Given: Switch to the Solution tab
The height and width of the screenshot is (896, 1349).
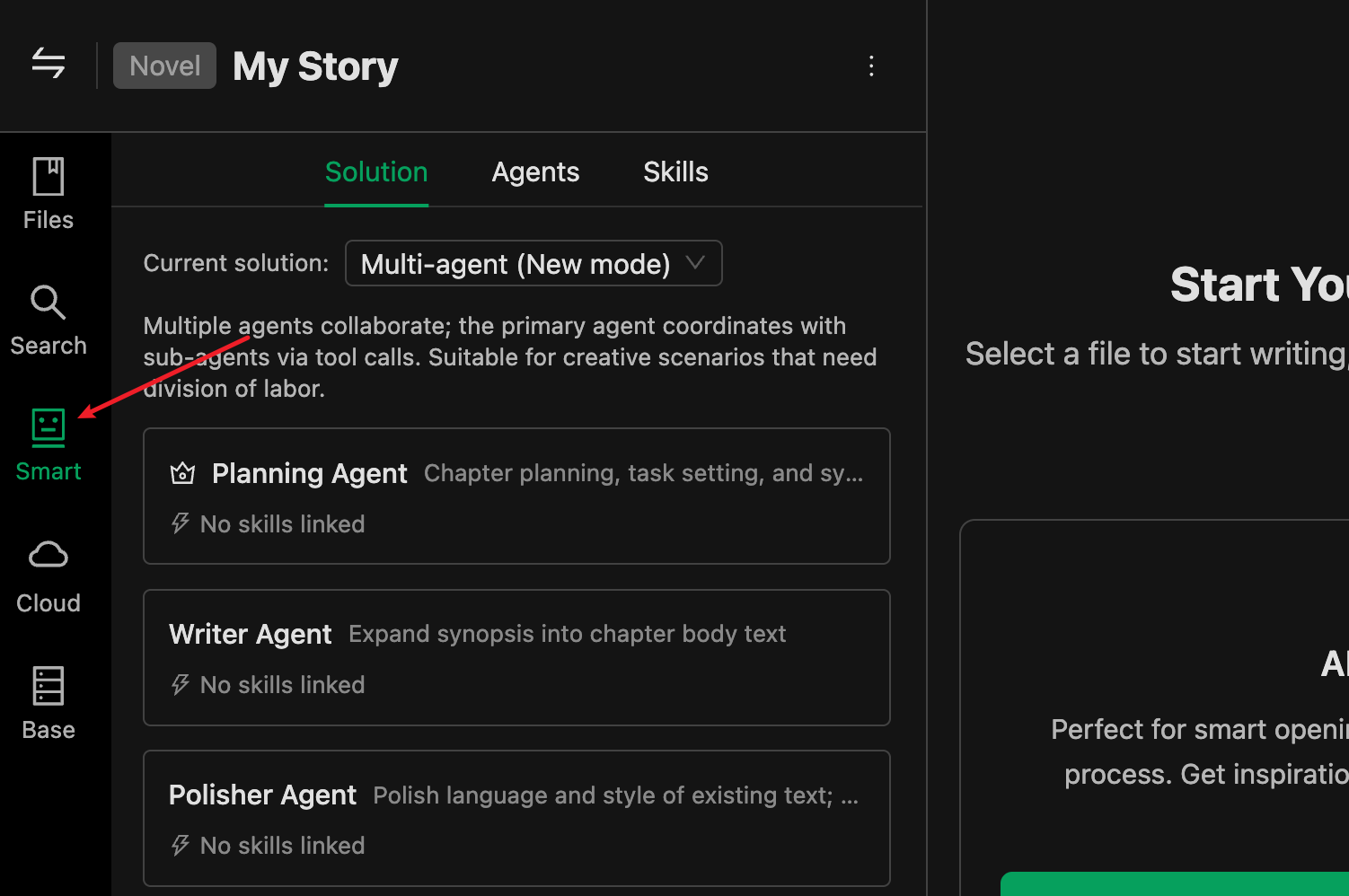Looking at the screenshot, I should pyautogui.click(x=376, y=172).
